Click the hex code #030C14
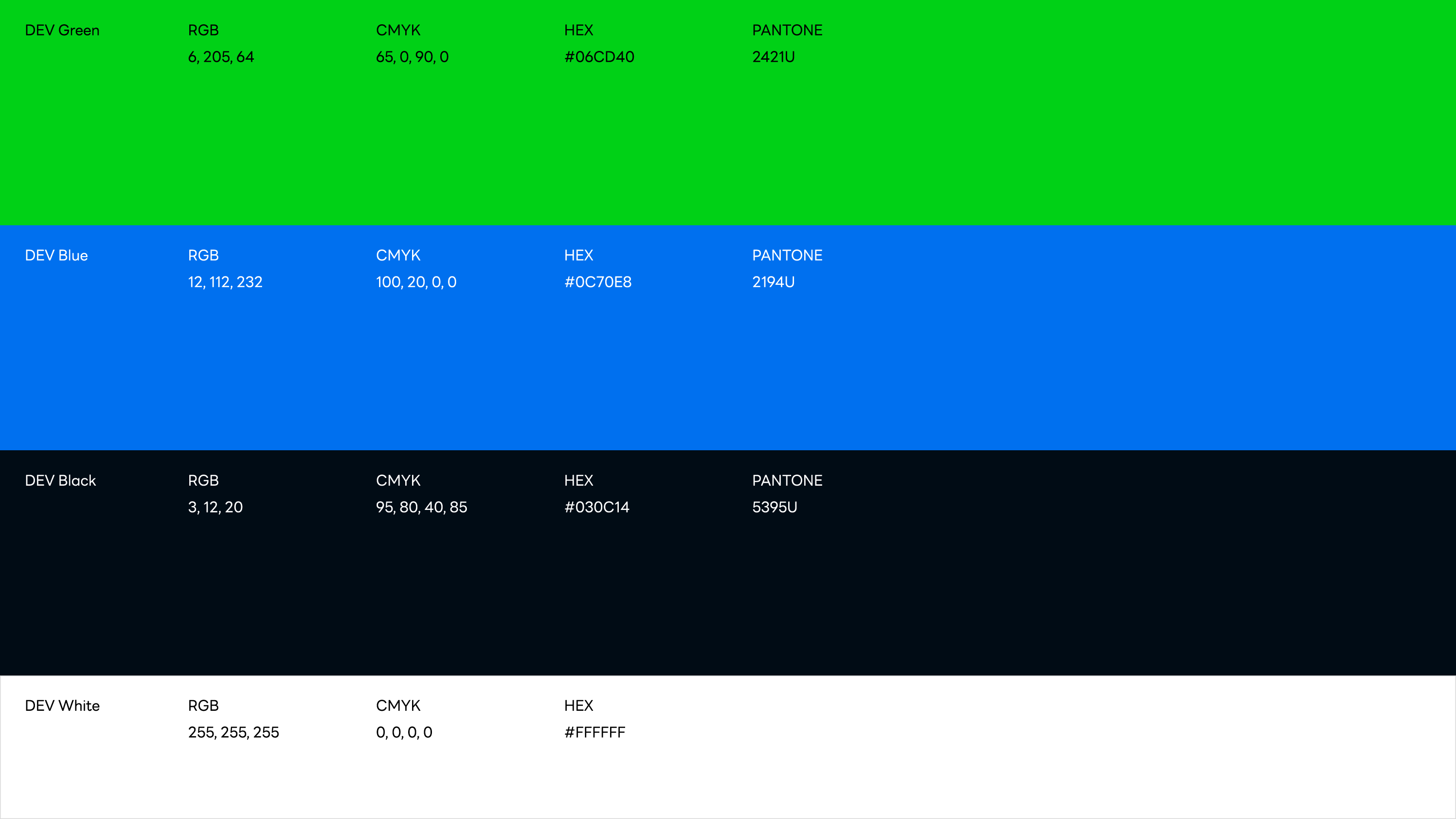 click(597, 507)
